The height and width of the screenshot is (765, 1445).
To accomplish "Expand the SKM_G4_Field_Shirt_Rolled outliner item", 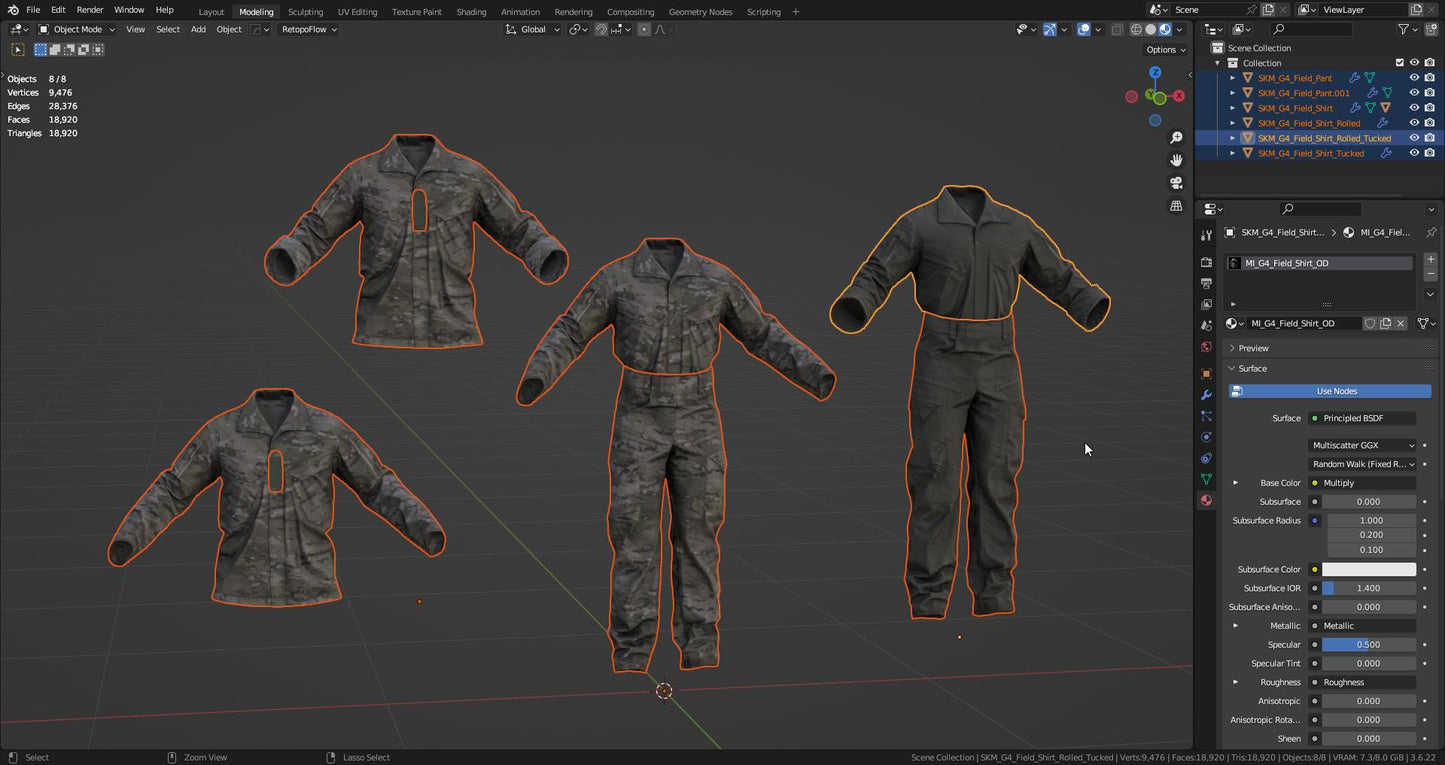I will coord(1232,122).
